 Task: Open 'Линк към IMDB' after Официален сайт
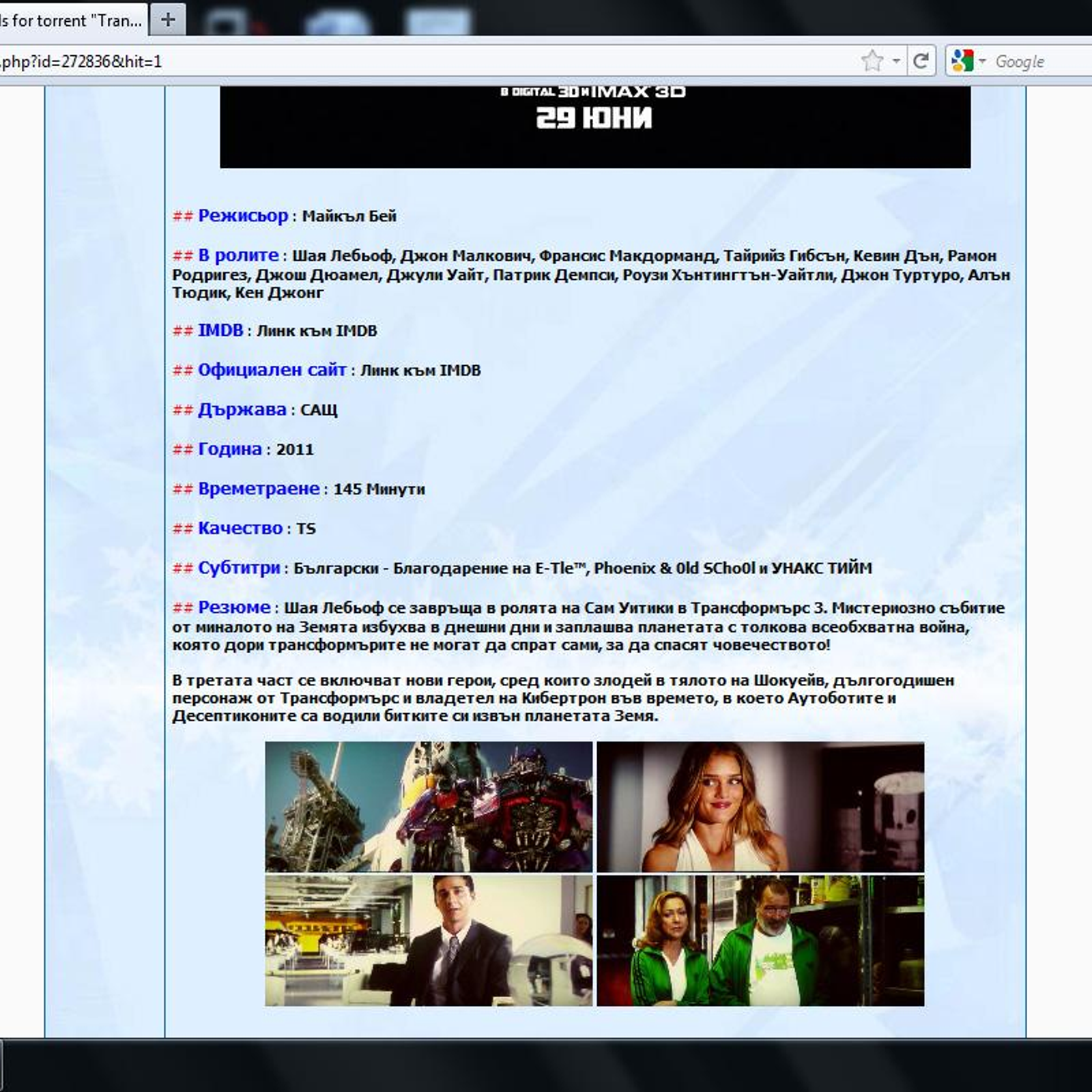point(420,371)
